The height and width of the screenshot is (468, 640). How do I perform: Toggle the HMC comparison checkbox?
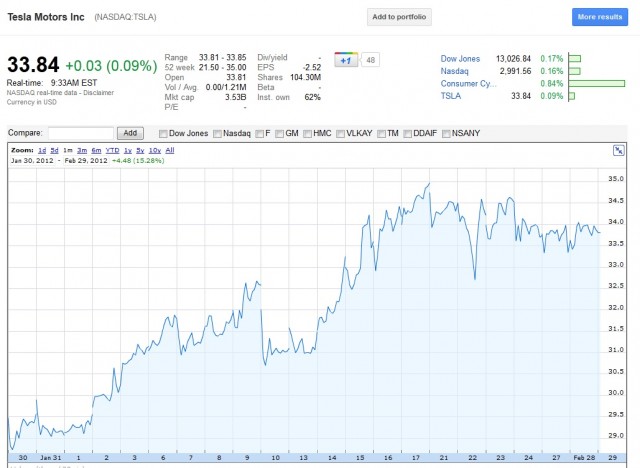pyautogui.click(x=307, y=133)
